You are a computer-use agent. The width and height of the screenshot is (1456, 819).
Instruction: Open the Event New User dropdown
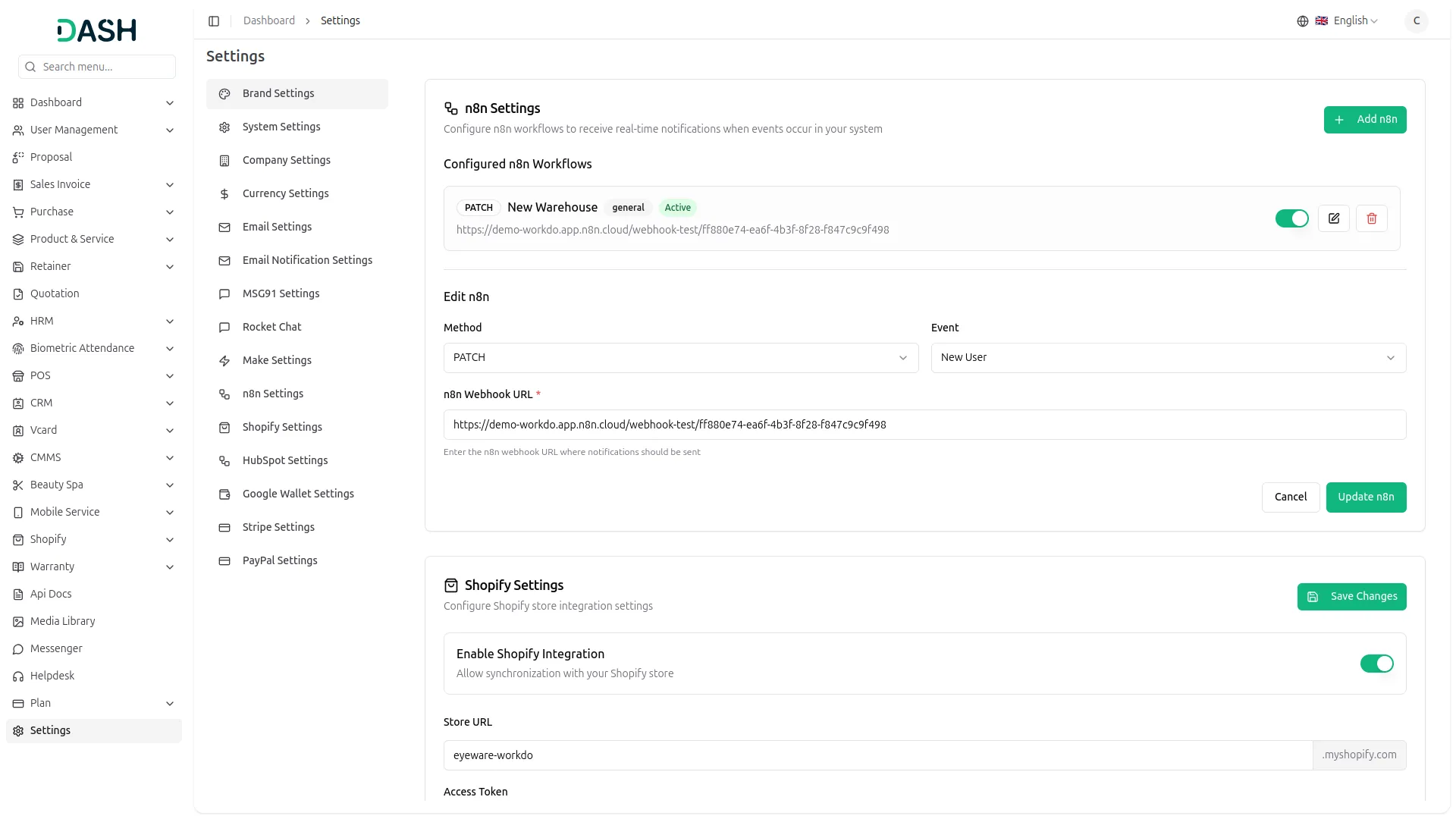1168,358
